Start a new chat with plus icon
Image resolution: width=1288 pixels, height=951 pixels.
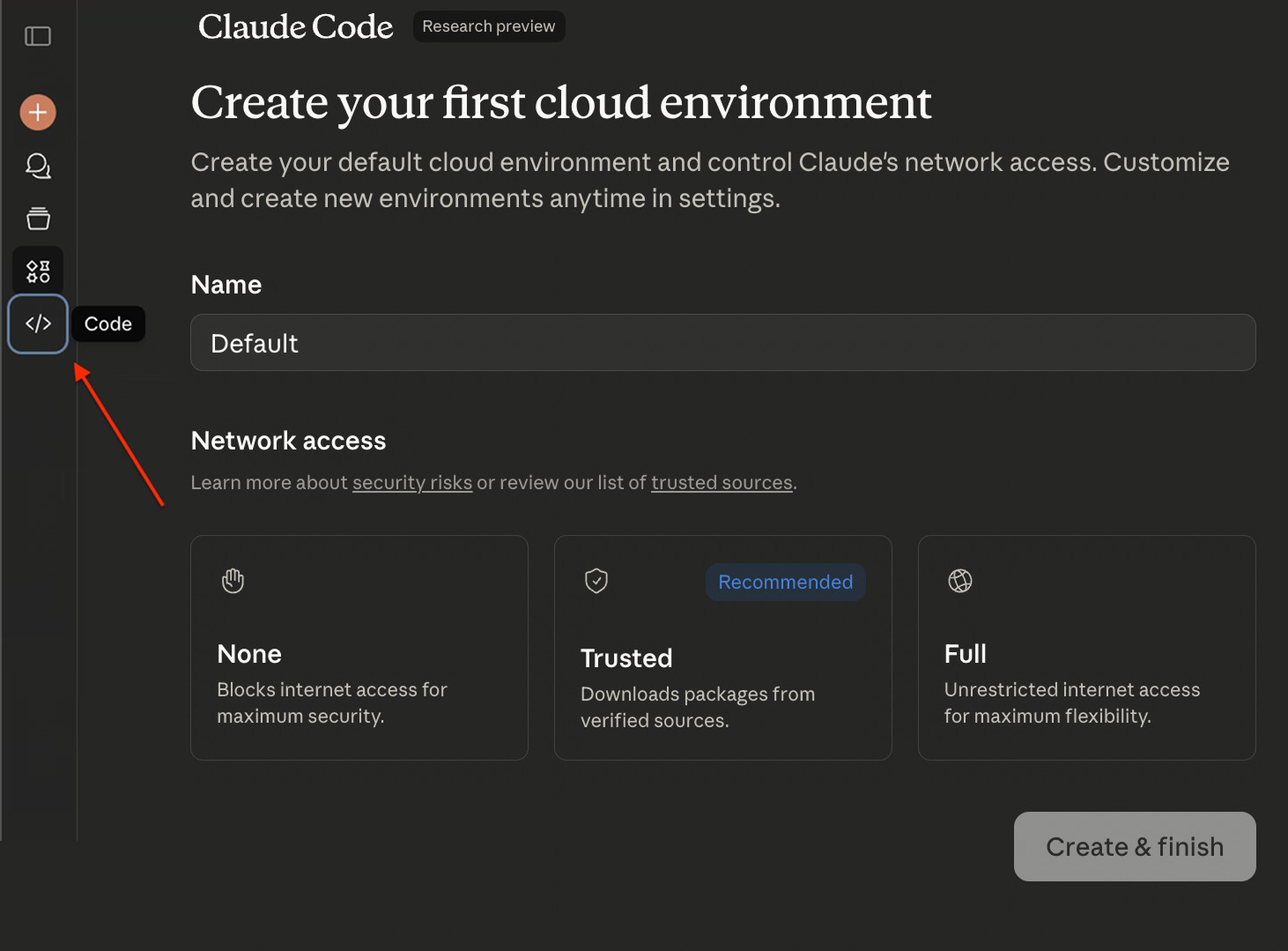[x=38, y=113]
